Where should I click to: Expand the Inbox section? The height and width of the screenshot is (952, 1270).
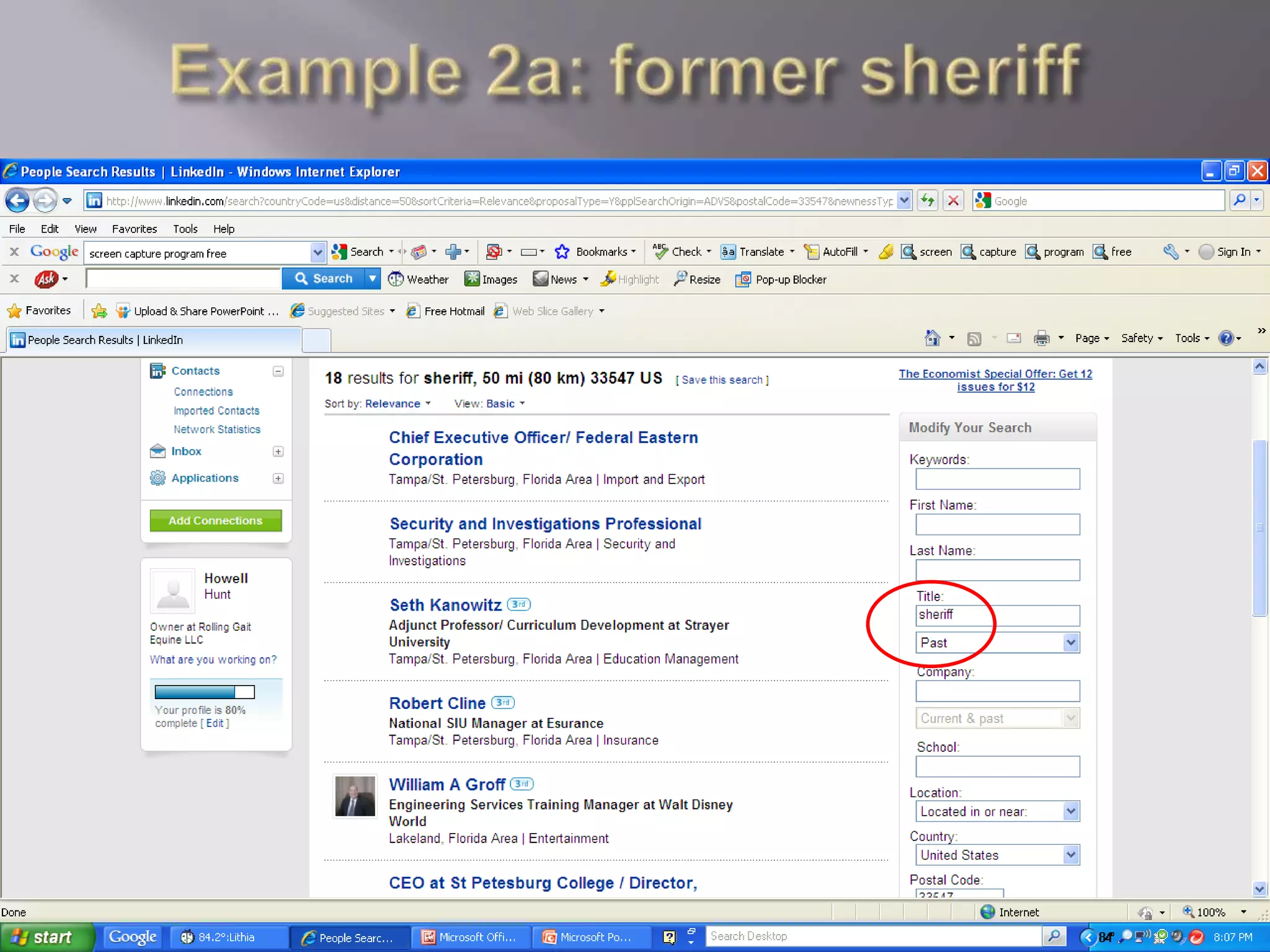[x=278, y=452]
